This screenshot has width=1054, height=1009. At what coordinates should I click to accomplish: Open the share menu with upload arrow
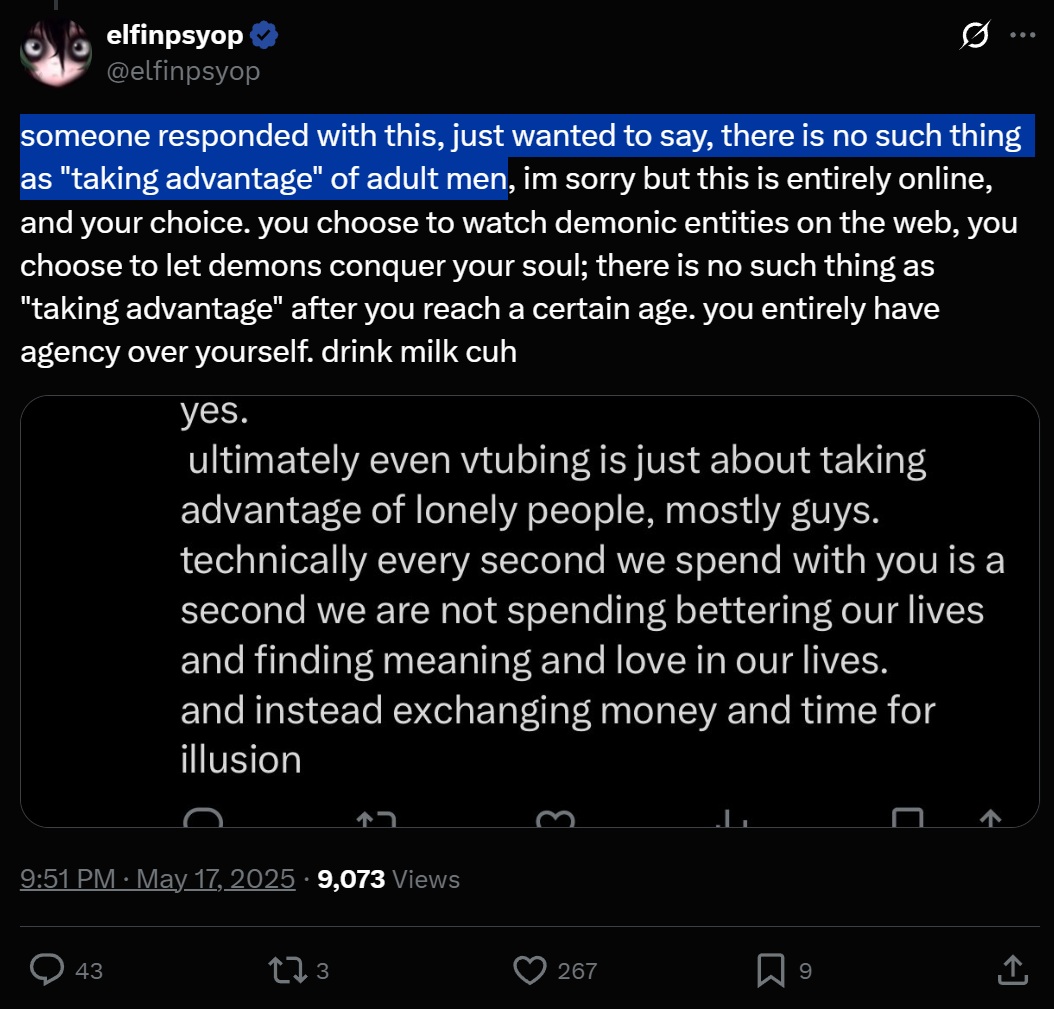click(1010, 968)
